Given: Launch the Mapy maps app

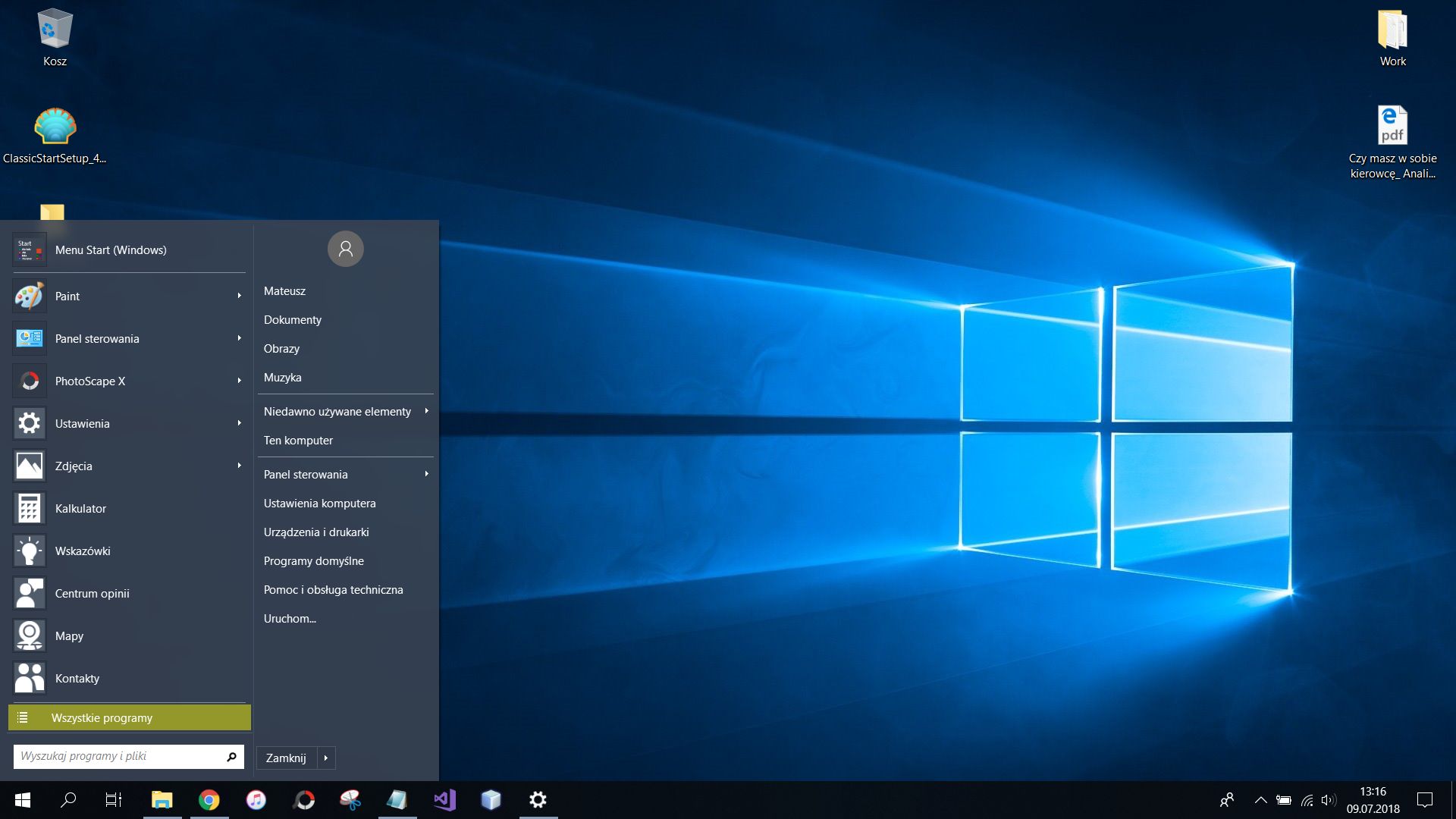Looking at the screenshot, I should point(68,636).
